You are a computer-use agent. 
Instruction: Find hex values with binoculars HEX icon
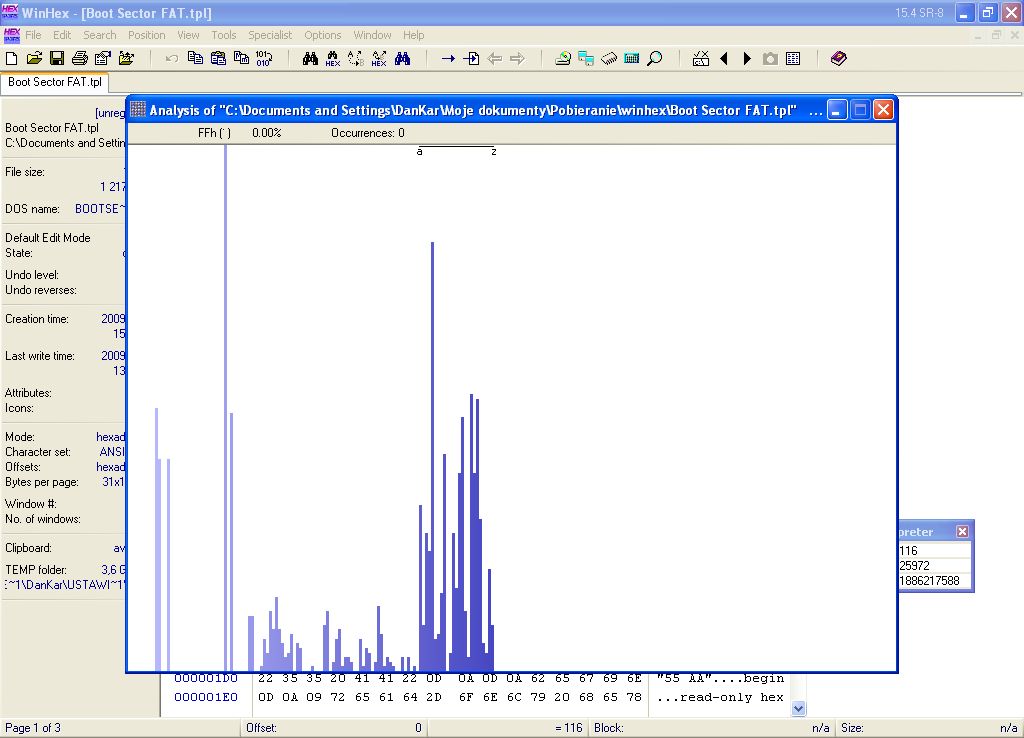pyautogui.click(x=333, y=59)
